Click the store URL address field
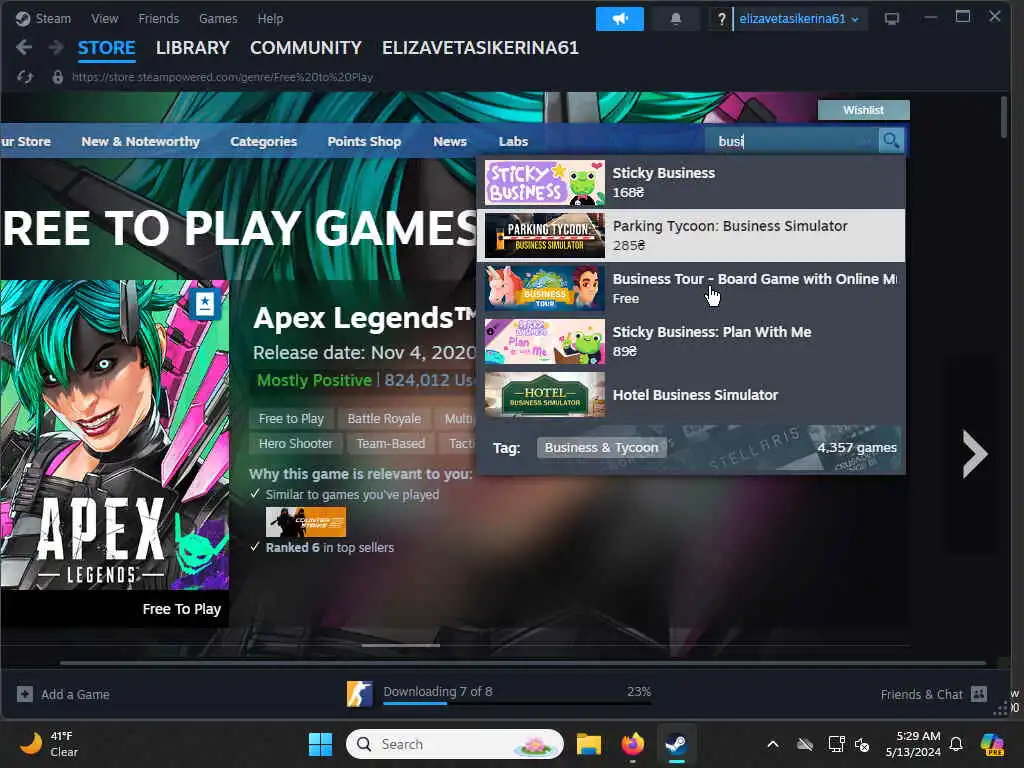1024x768 pixels. [x=223, y=77]
